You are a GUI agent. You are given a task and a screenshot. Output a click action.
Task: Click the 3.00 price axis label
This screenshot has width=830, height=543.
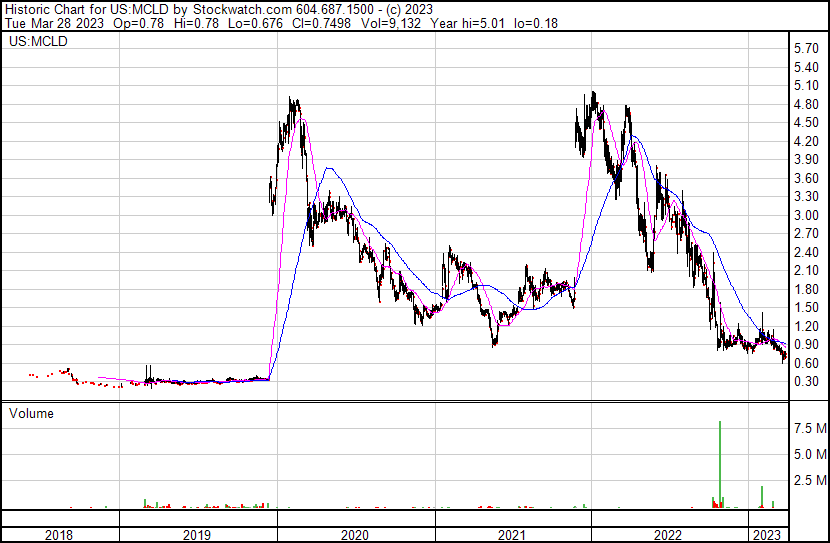pos(805,216)
